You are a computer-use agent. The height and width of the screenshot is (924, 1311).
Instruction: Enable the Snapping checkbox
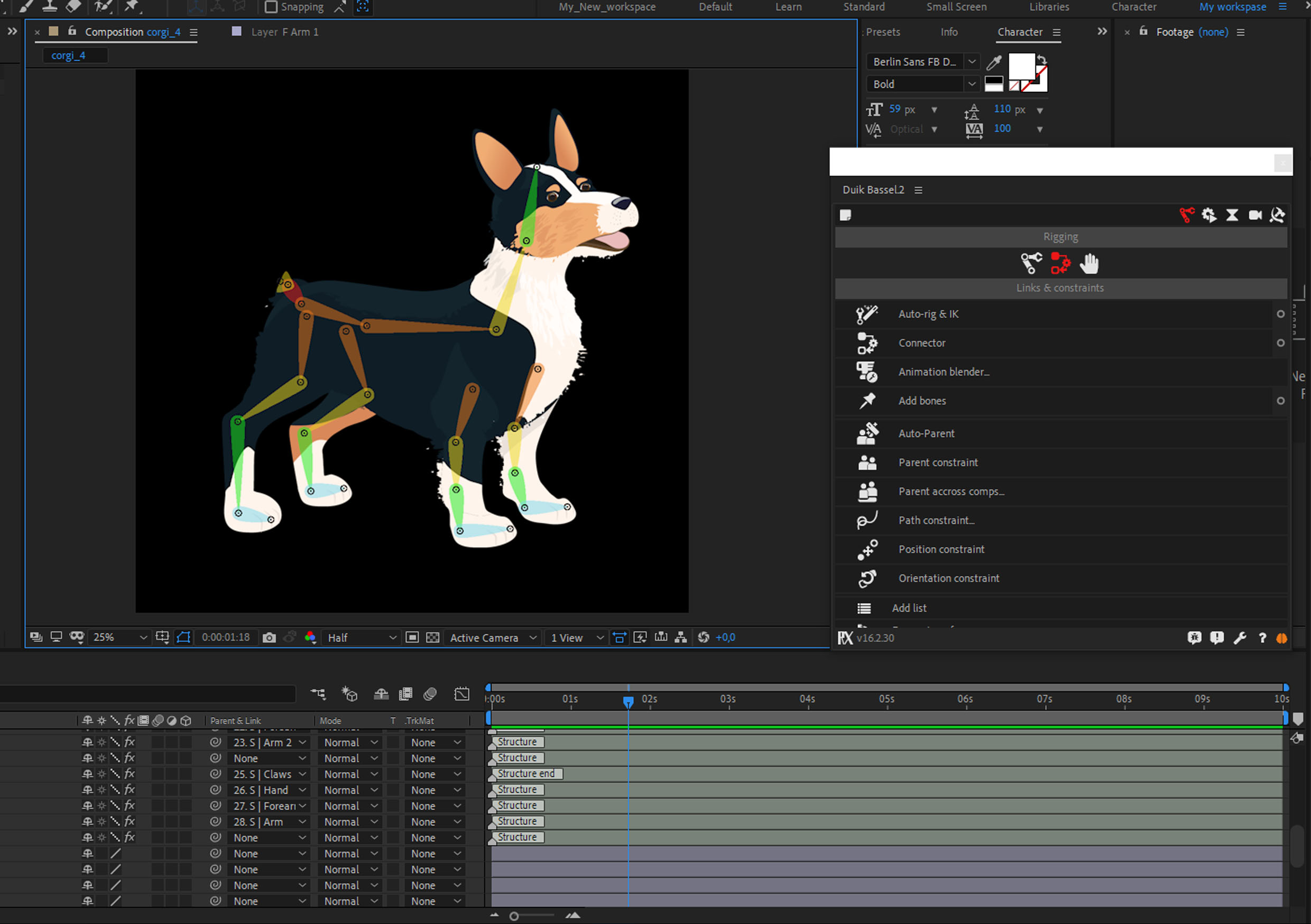(x=271, y=7)
